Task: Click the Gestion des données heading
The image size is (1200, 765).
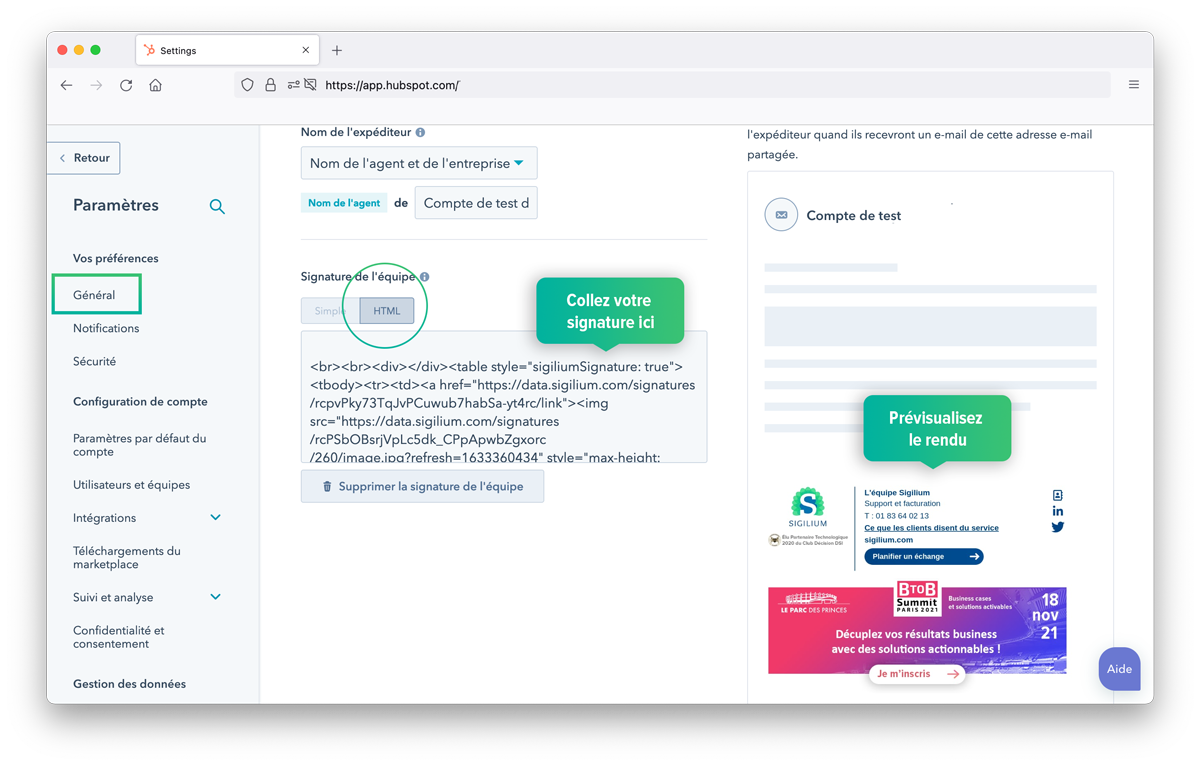Action: click(129, 684)
